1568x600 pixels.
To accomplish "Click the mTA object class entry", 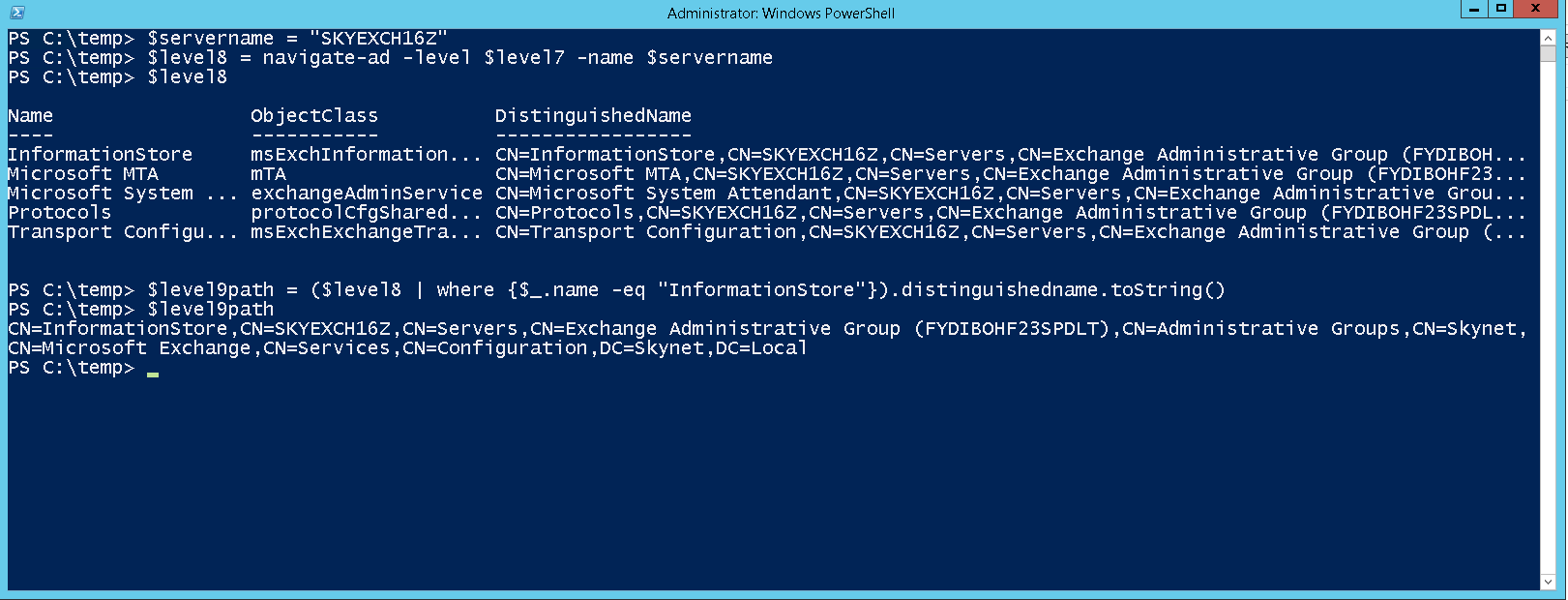I will point(269,174).
